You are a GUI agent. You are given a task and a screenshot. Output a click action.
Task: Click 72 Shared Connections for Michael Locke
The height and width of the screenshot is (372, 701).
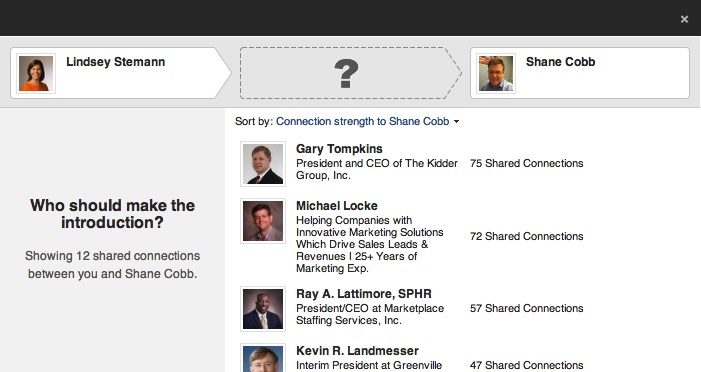coord(526,236)
